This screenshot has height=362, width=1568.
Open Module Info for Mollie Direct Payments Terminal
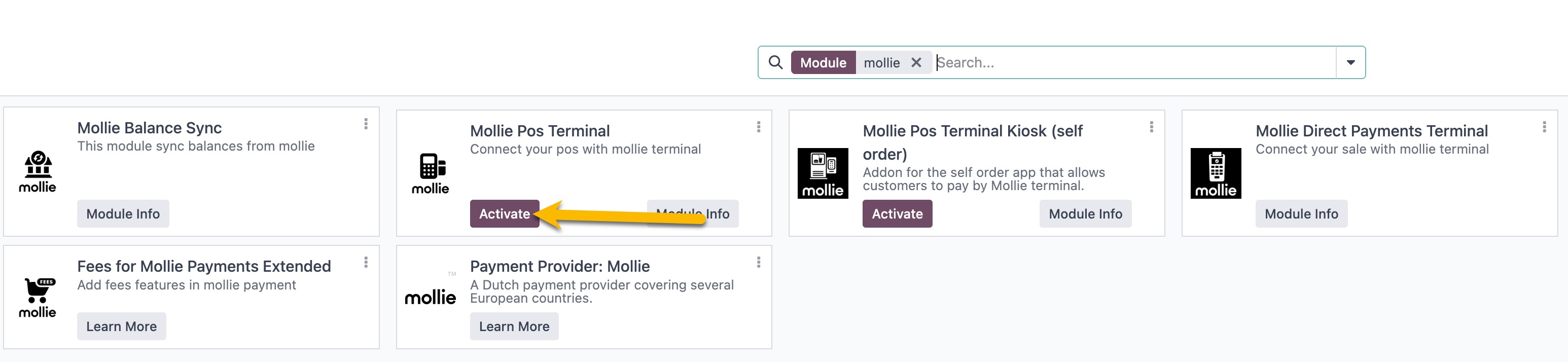(1301, 213)
